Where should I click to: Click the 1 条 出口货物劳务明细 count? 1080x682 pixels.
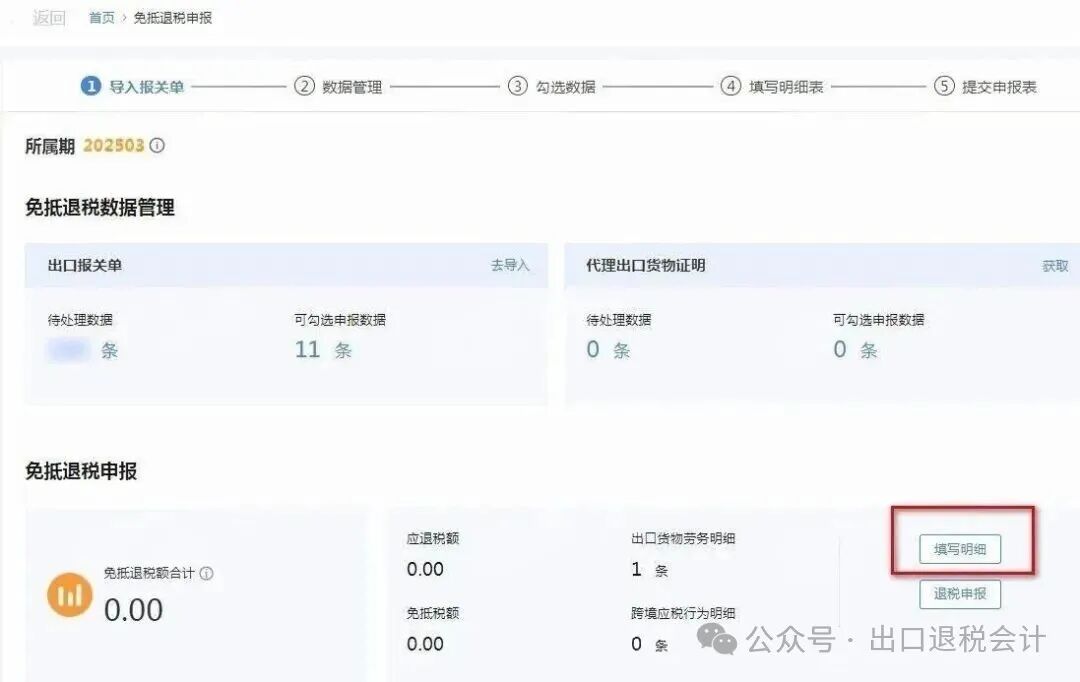click(x=637, y=570)
